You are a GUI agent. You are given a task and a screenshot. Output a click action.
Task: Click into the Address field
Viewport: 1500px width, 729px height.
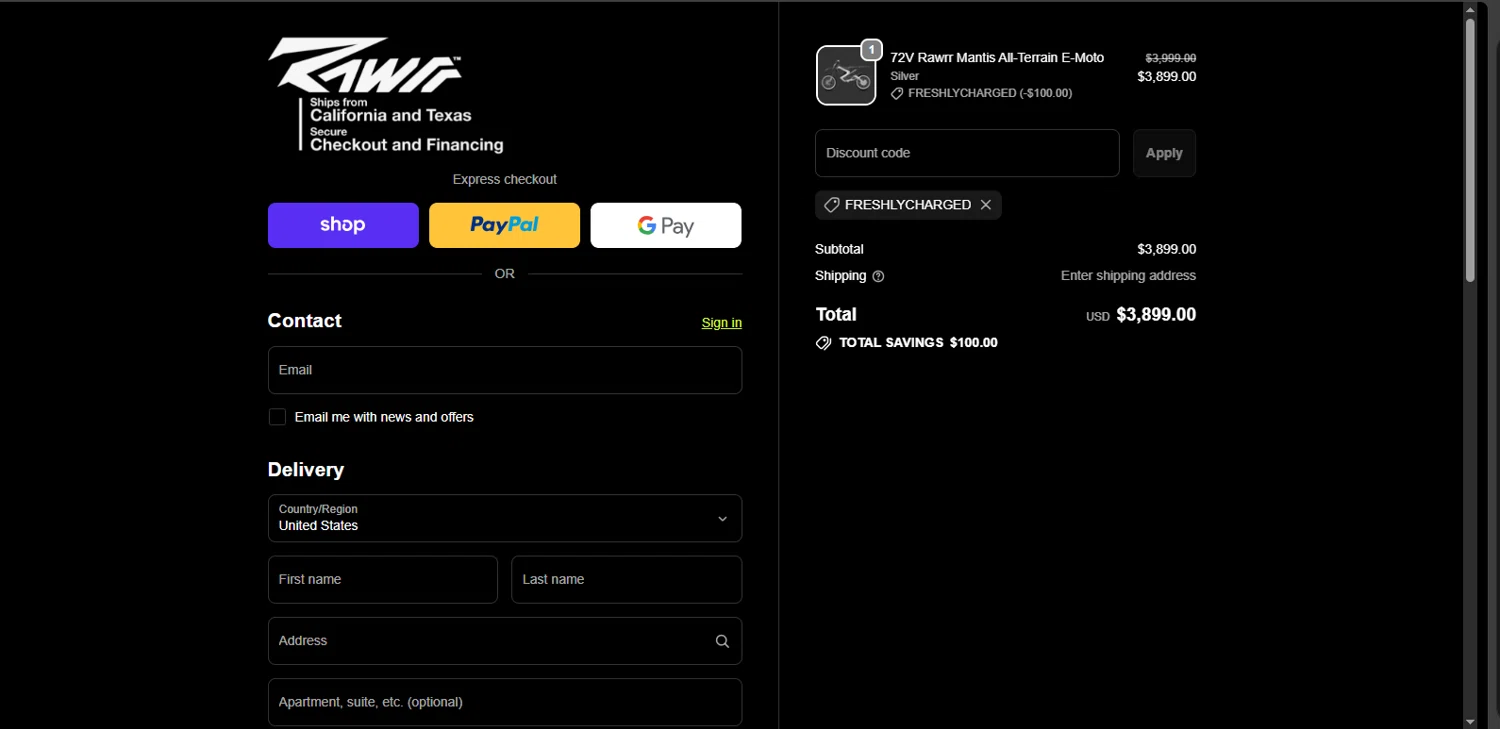pyautogui.click(x=505, y=641)
